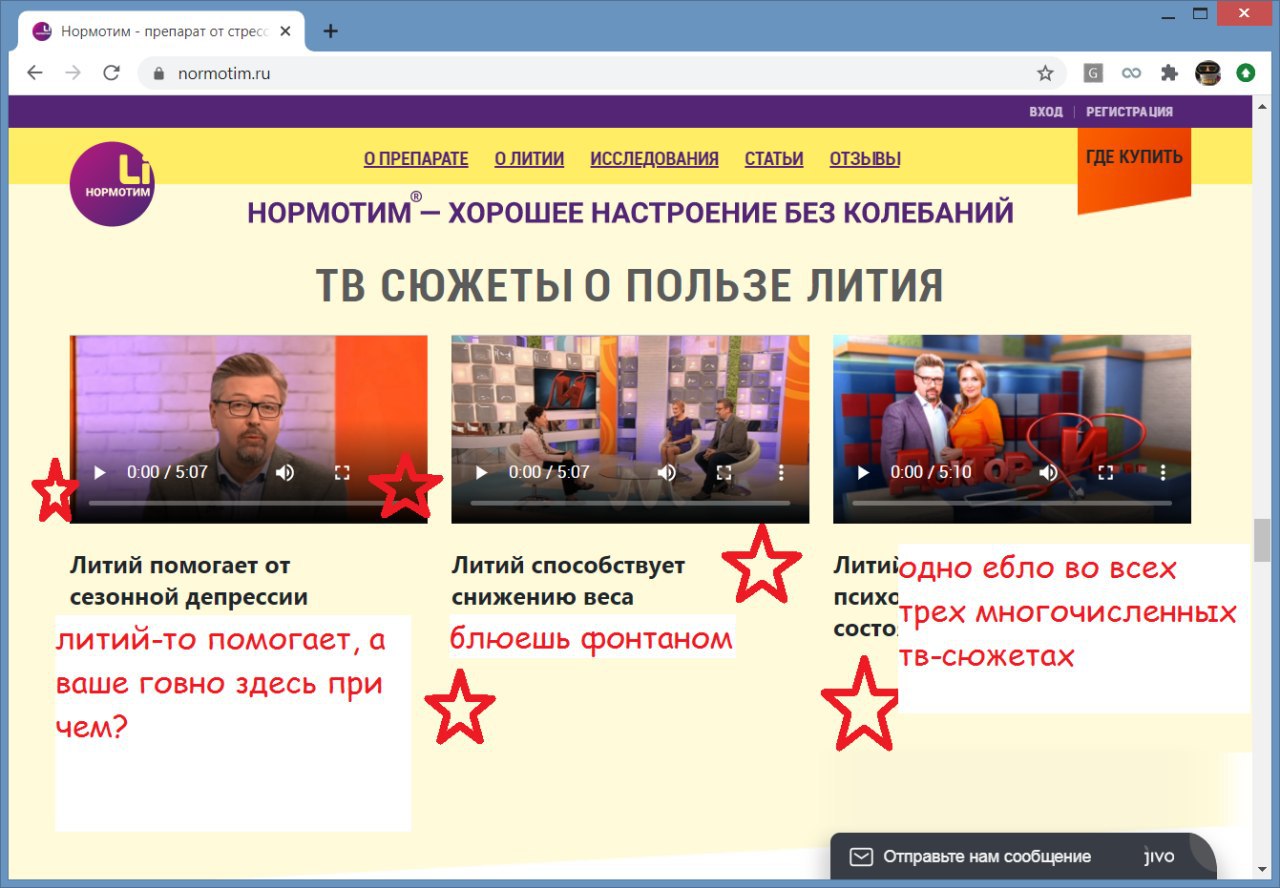Image resolution: width=1280 pixels, height=888 pixels.
Task: Mute the seasonal depression video
Action: (285, 472)
